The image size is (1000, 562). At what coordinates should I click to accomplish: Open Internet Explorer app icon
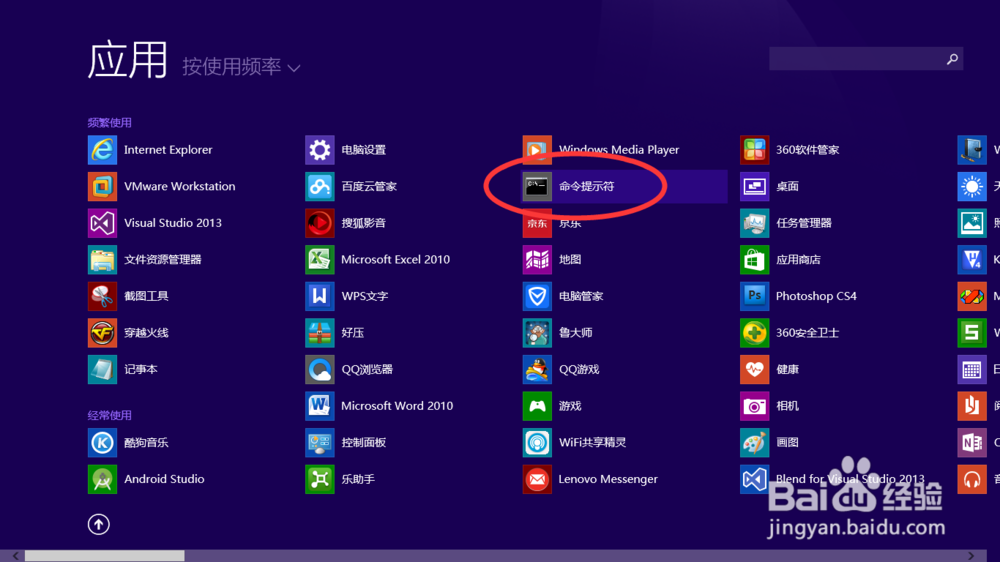[x=102, y=150]
